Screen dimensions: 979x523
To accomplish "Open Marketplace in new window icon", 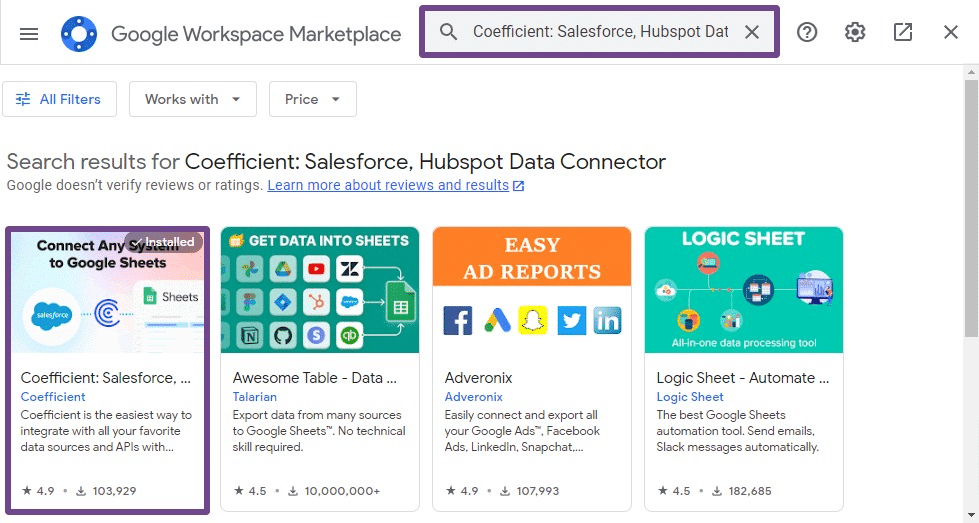I will pos(903,32).
